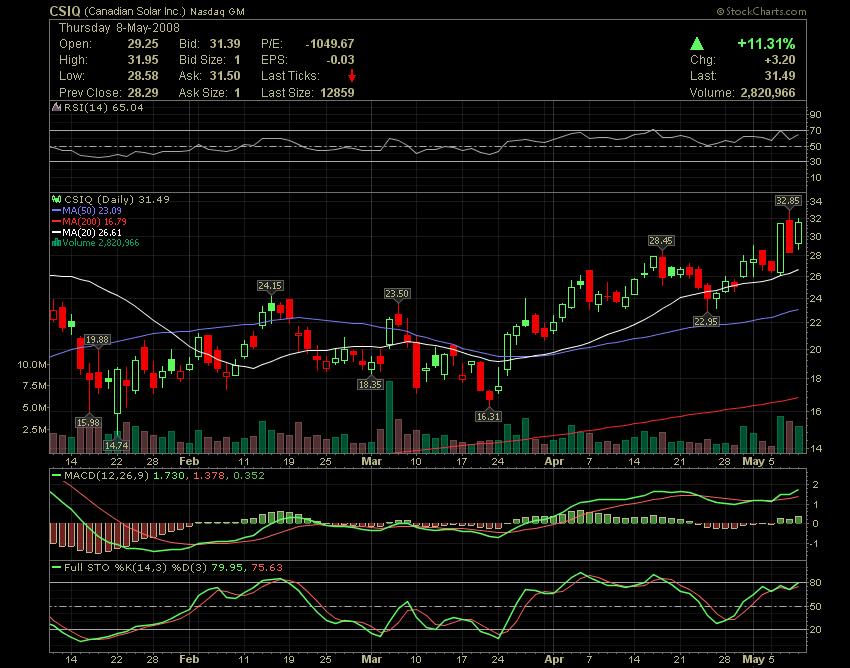850x668 pixels.
Task: Select the High value 31.95
Action: (143, 60)
